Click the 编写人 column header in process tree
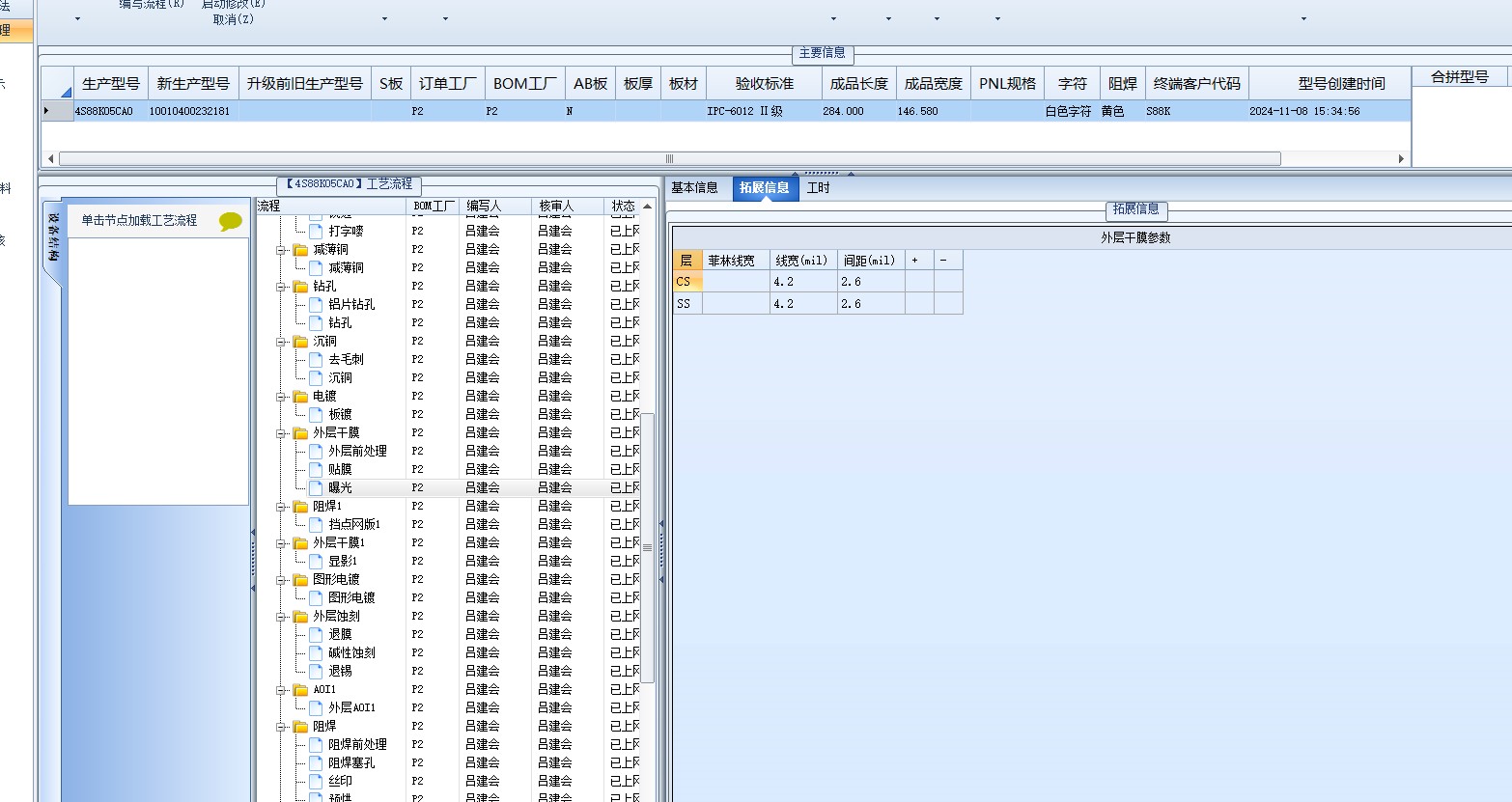This screenshot has width=1512, height=802. tap(495, 207)
